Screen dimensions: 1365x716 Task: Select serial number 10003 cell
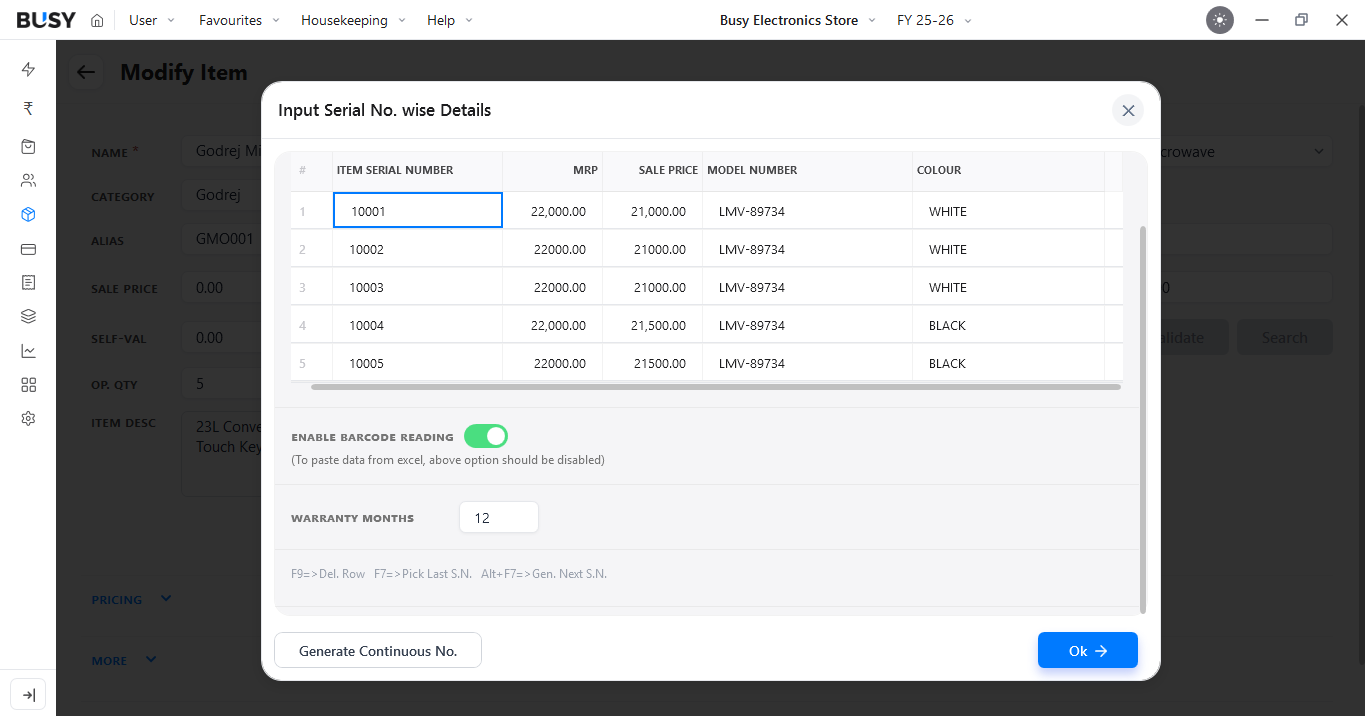(x=417, y=287)
